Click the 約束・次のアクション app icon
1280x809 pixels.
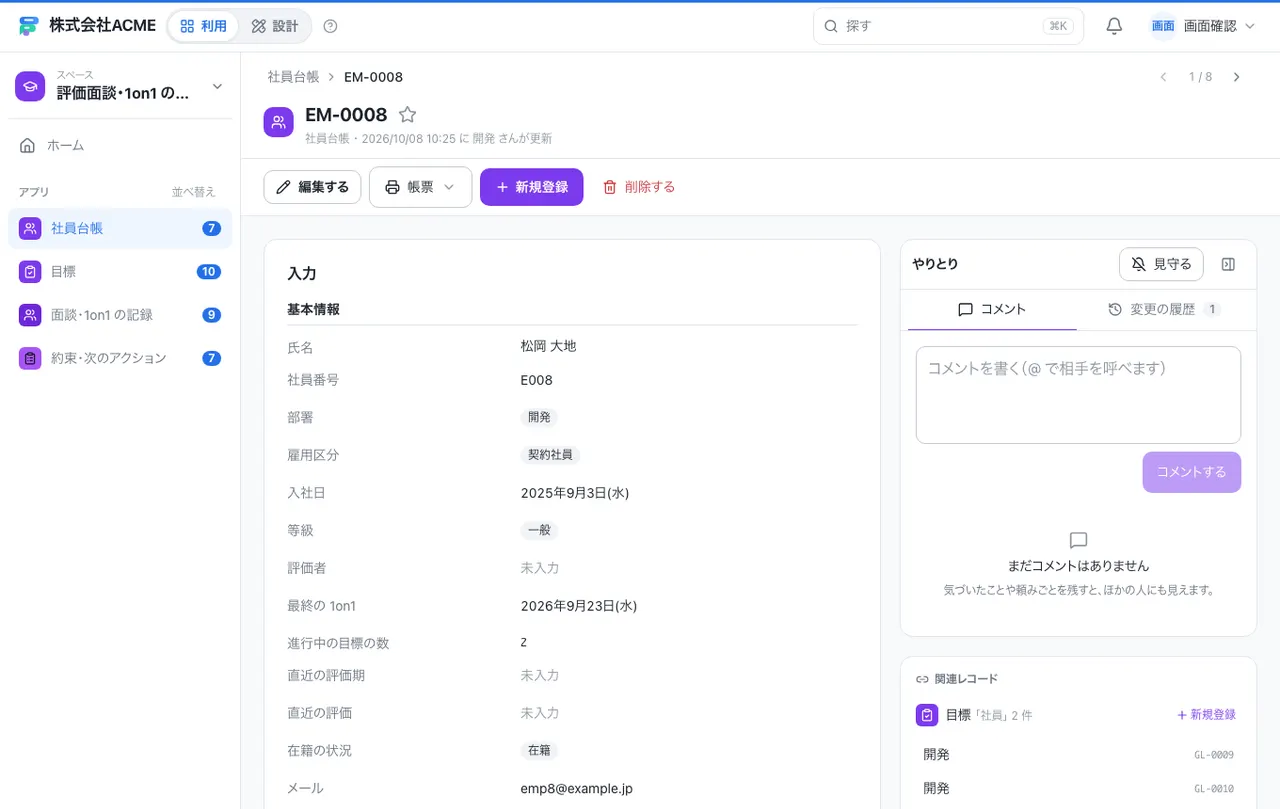[30, 358]
